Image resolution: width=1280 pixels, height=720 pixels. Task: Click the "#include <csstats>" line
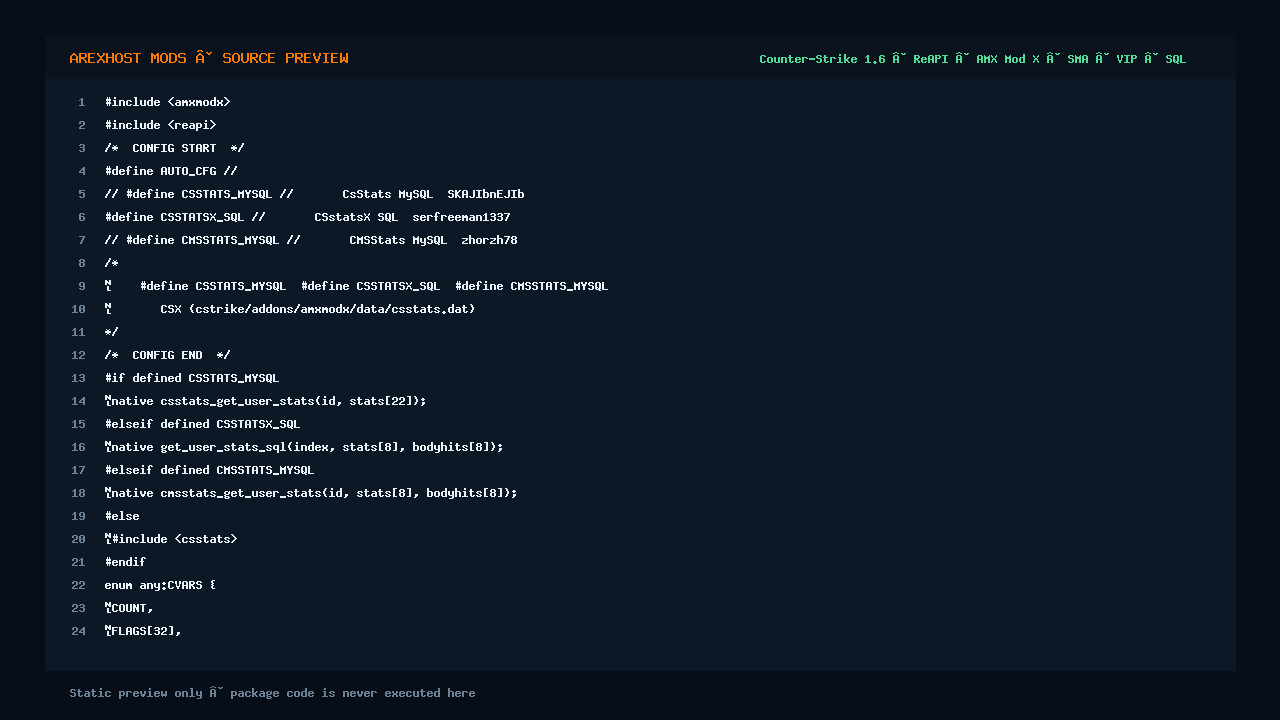pos(171,539)
